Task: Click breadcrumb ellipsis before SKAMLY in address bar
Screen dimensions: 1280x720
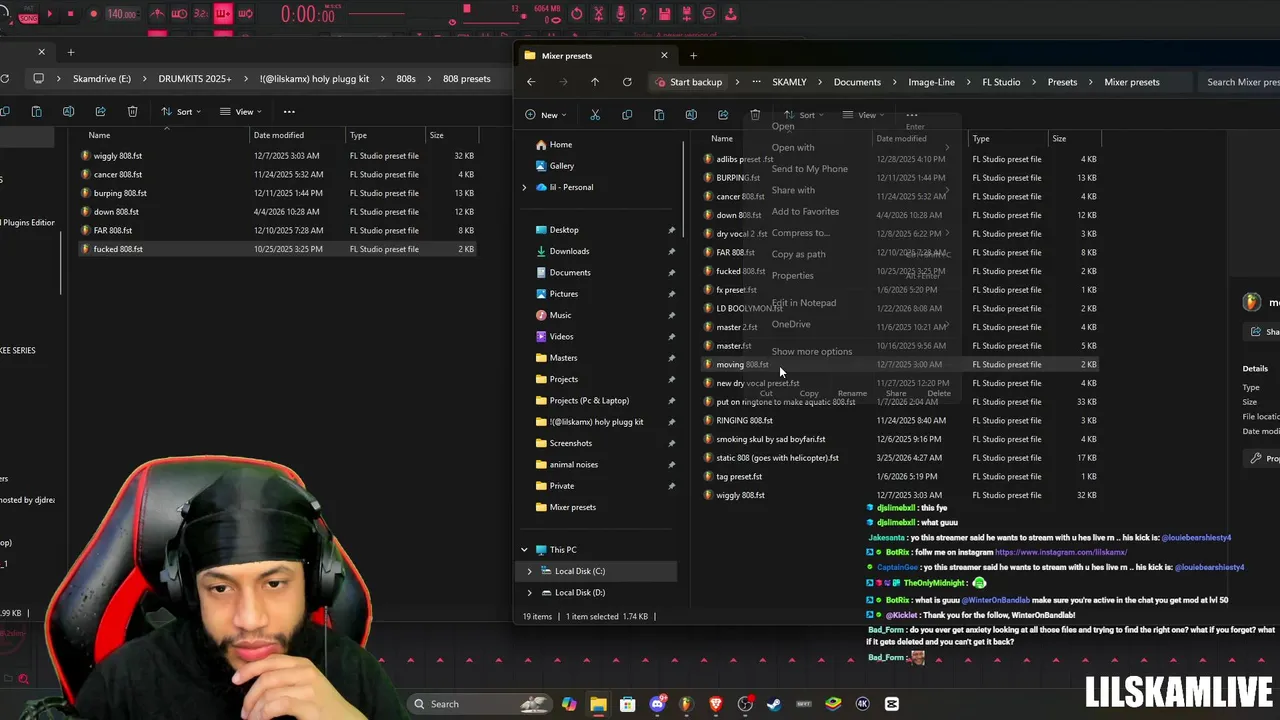Action: click(757, 82)
